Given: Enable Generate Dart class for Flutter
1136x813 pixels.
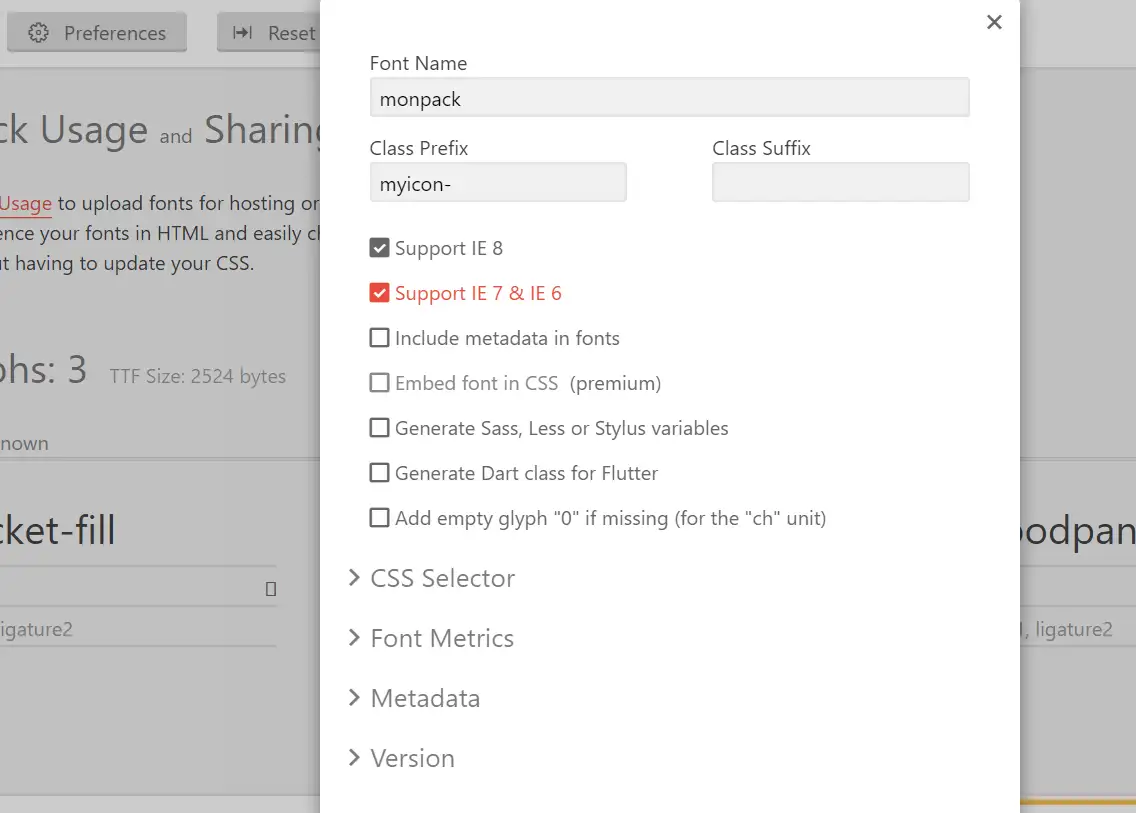Looking at the screenshot, I should (x=379, y=472).
